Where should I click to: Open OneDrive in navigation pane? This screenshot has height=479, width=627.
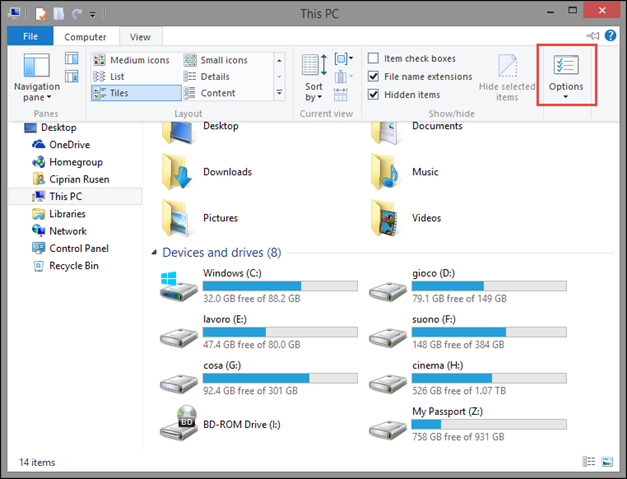61,145
